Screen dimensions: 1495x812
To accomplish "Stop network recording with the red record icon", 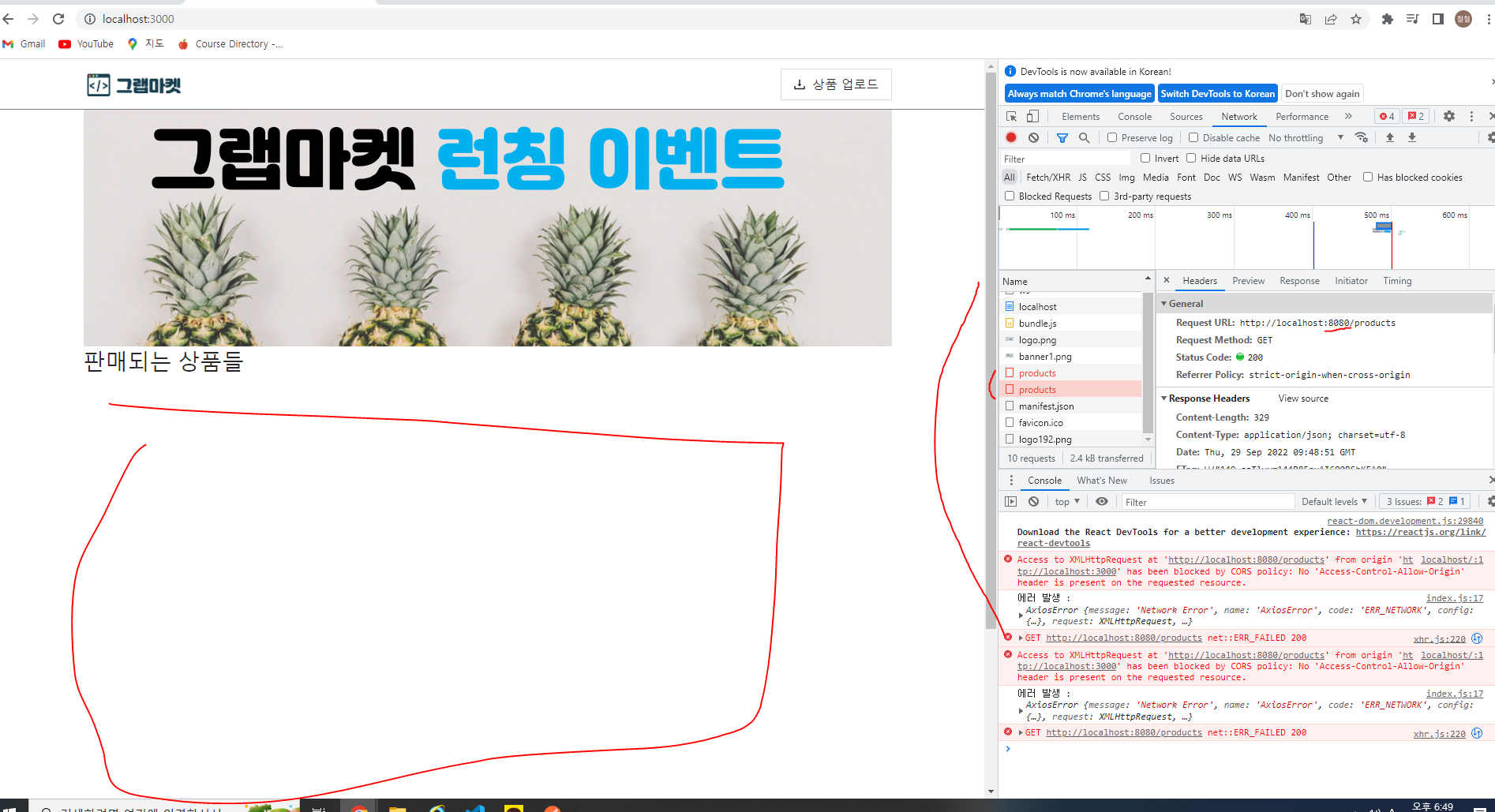I will [1010, 137].
